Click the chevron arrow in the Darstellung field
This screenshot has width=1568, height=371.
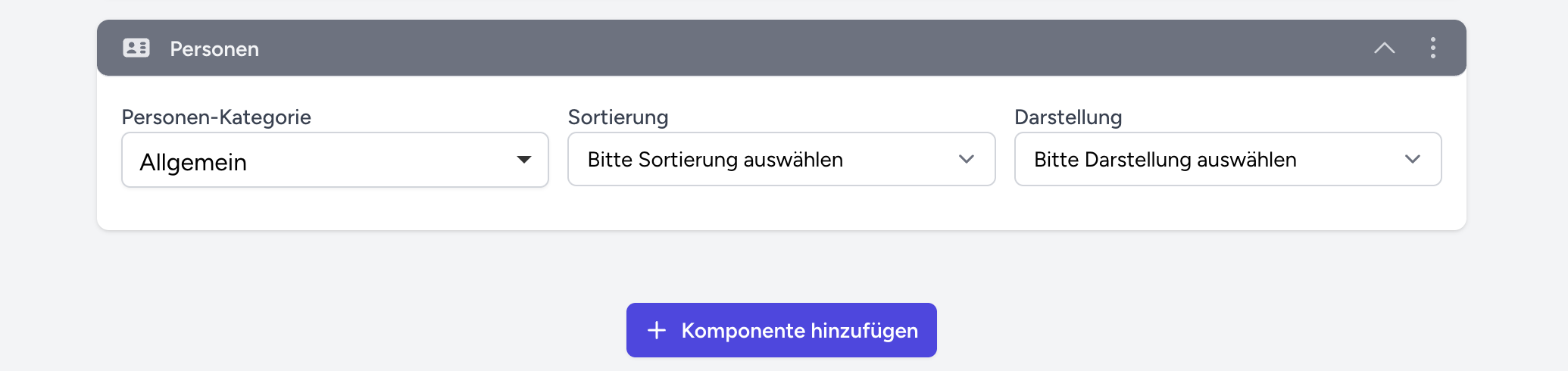(1412, 159)
